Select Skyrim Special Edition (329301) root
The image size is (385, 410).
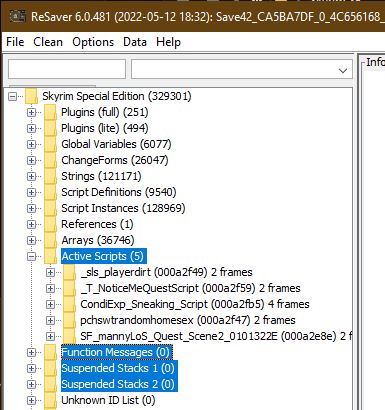(x=117, y=96)
